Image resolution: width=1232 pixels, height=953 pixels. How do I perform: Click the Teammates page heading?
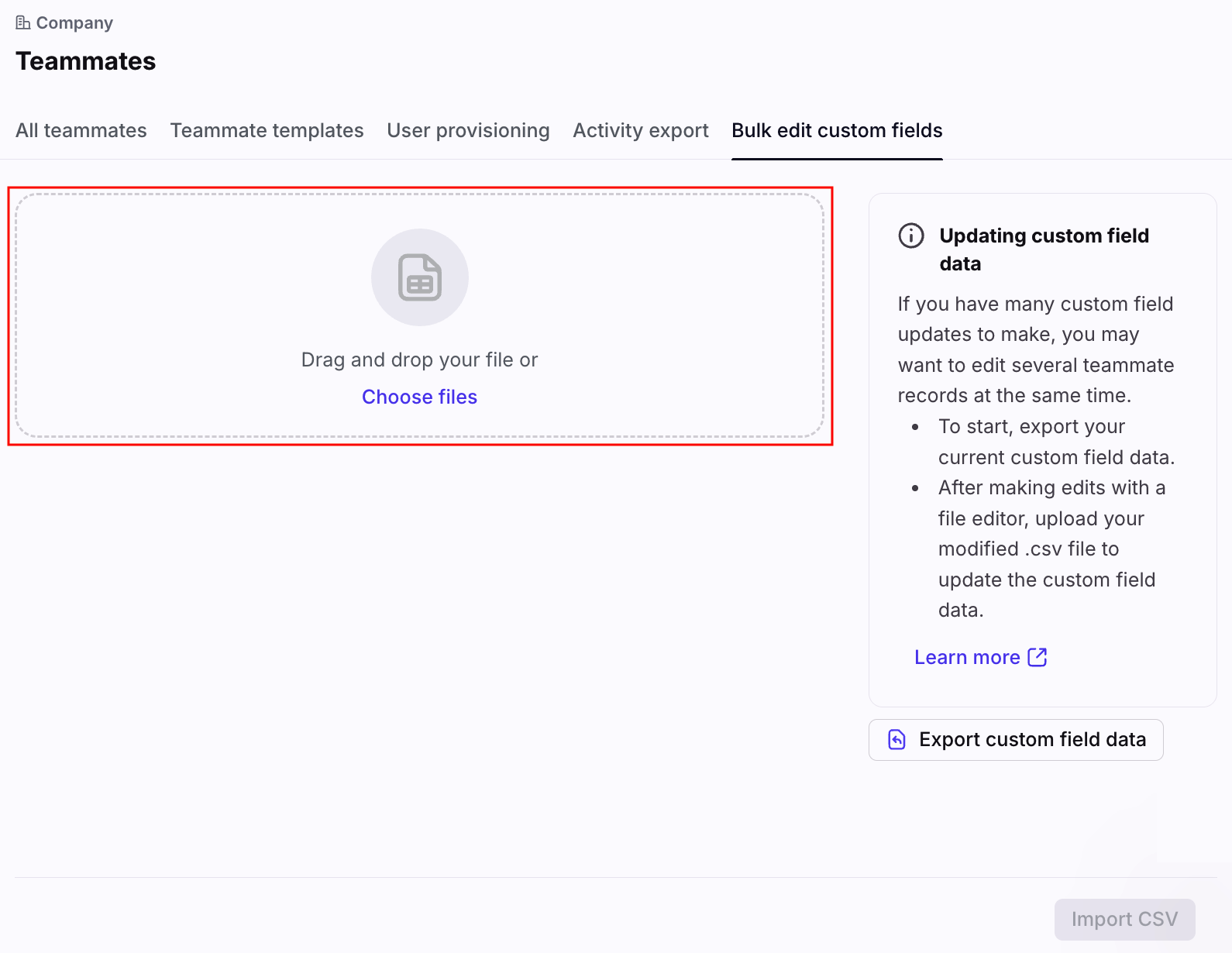(x=85, y=61)
